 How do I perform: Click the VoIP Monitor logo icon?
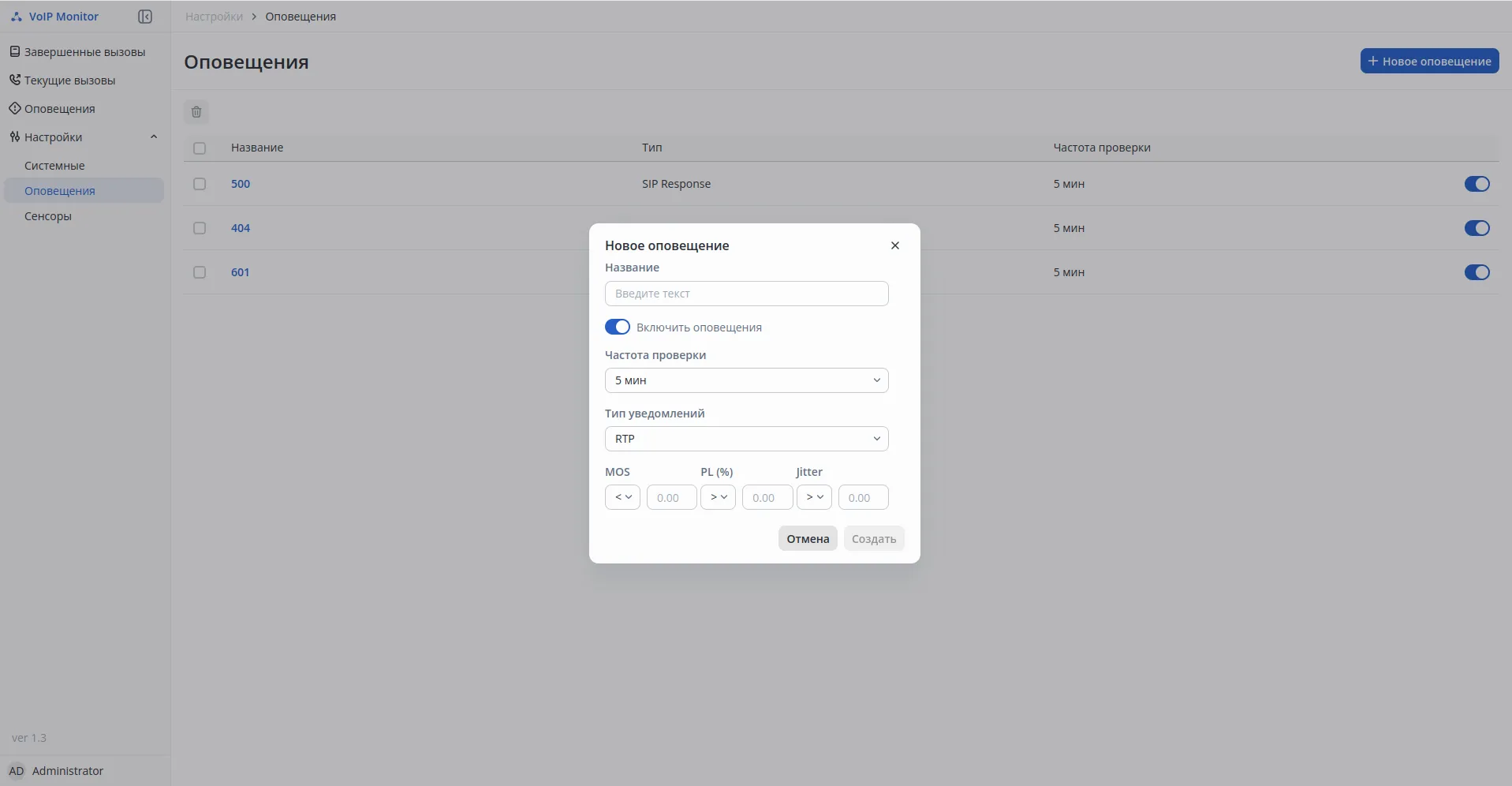coord(17,17)
